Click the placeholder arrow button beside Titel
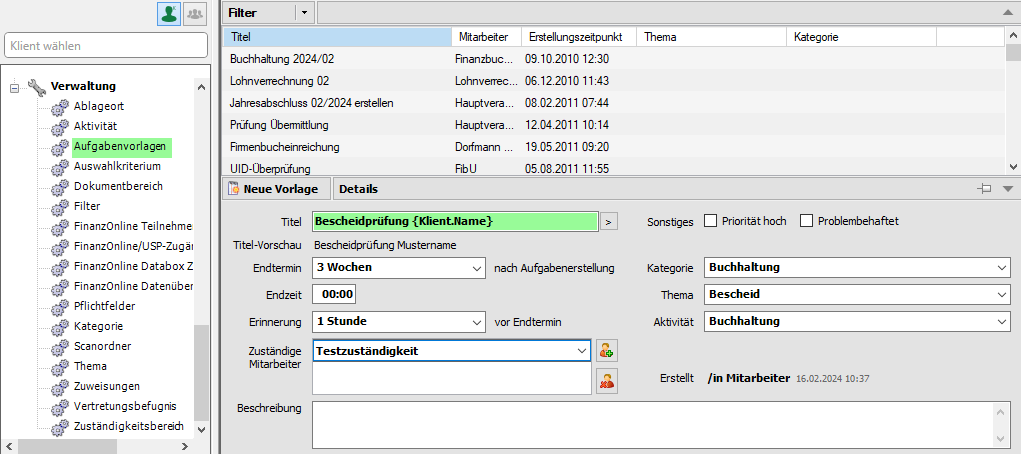Screen dimensions: 1021x454 [609, 221]
